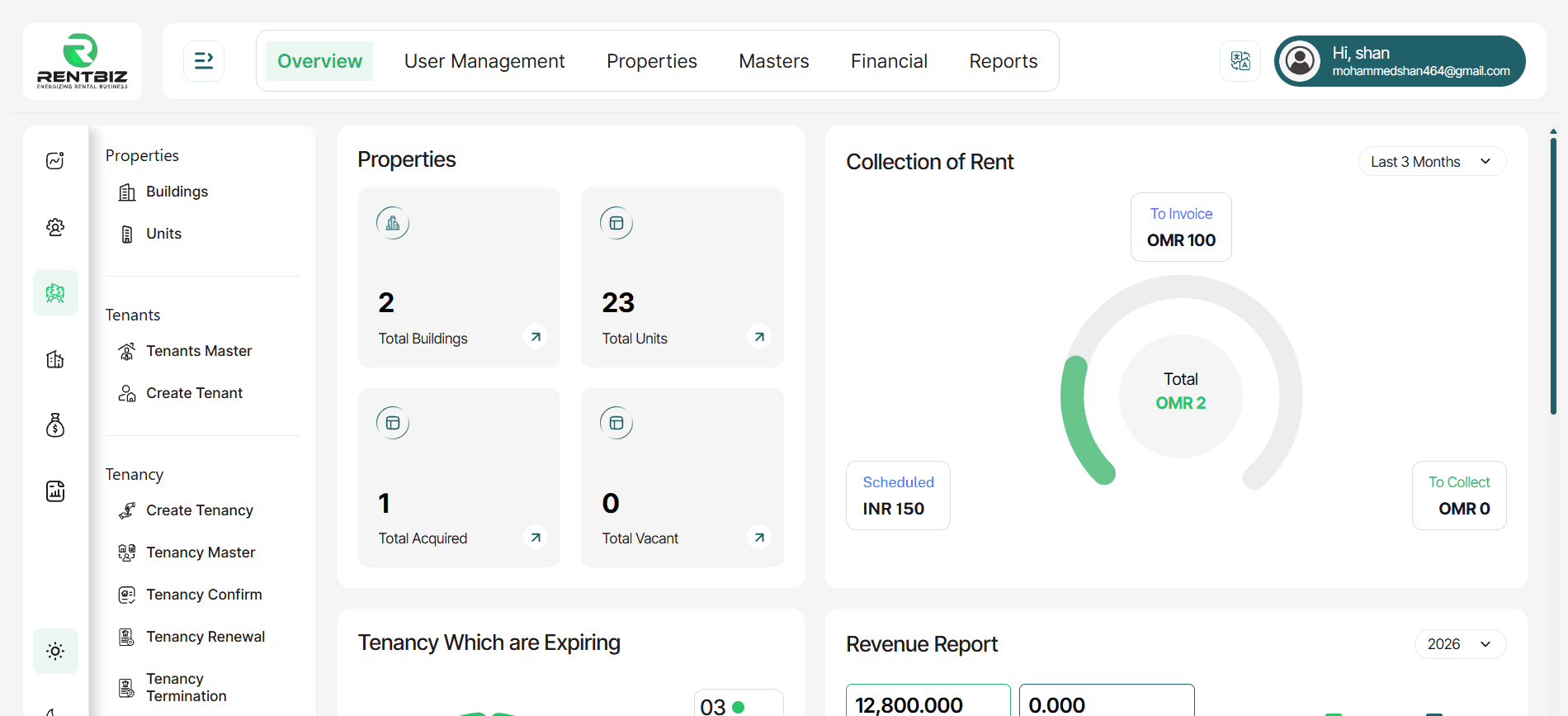This screenshot has width=1568, height=716.
Task: Open the buildings sidebar rail icon
Action: click(55, 359)
